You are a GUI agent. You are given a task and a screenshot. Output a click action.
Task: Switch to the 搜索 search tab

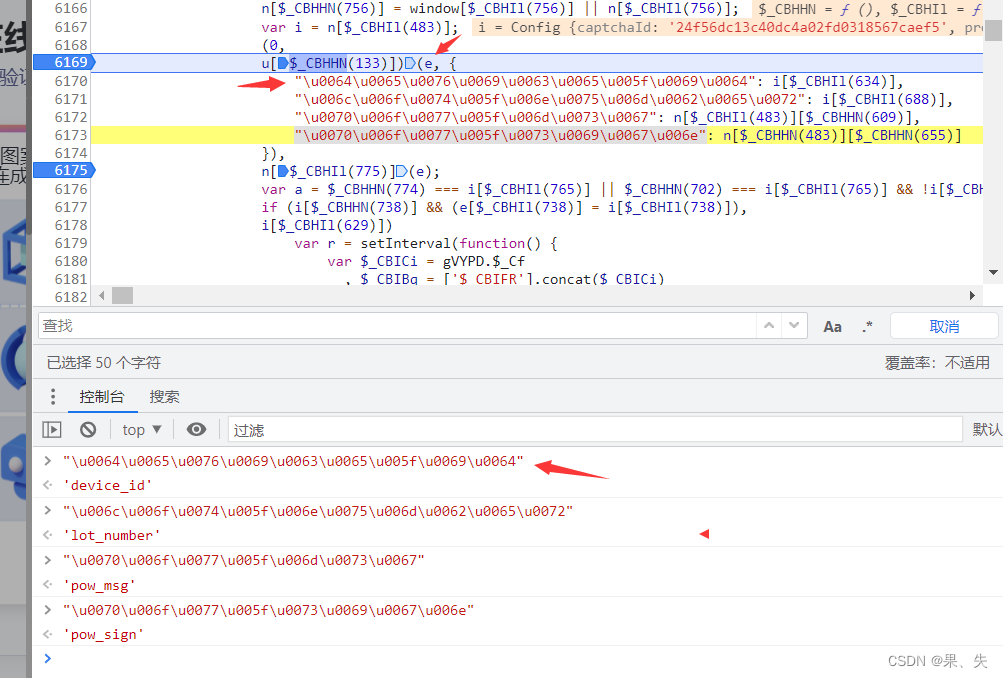pyautogui.click(x=164, y=397)
